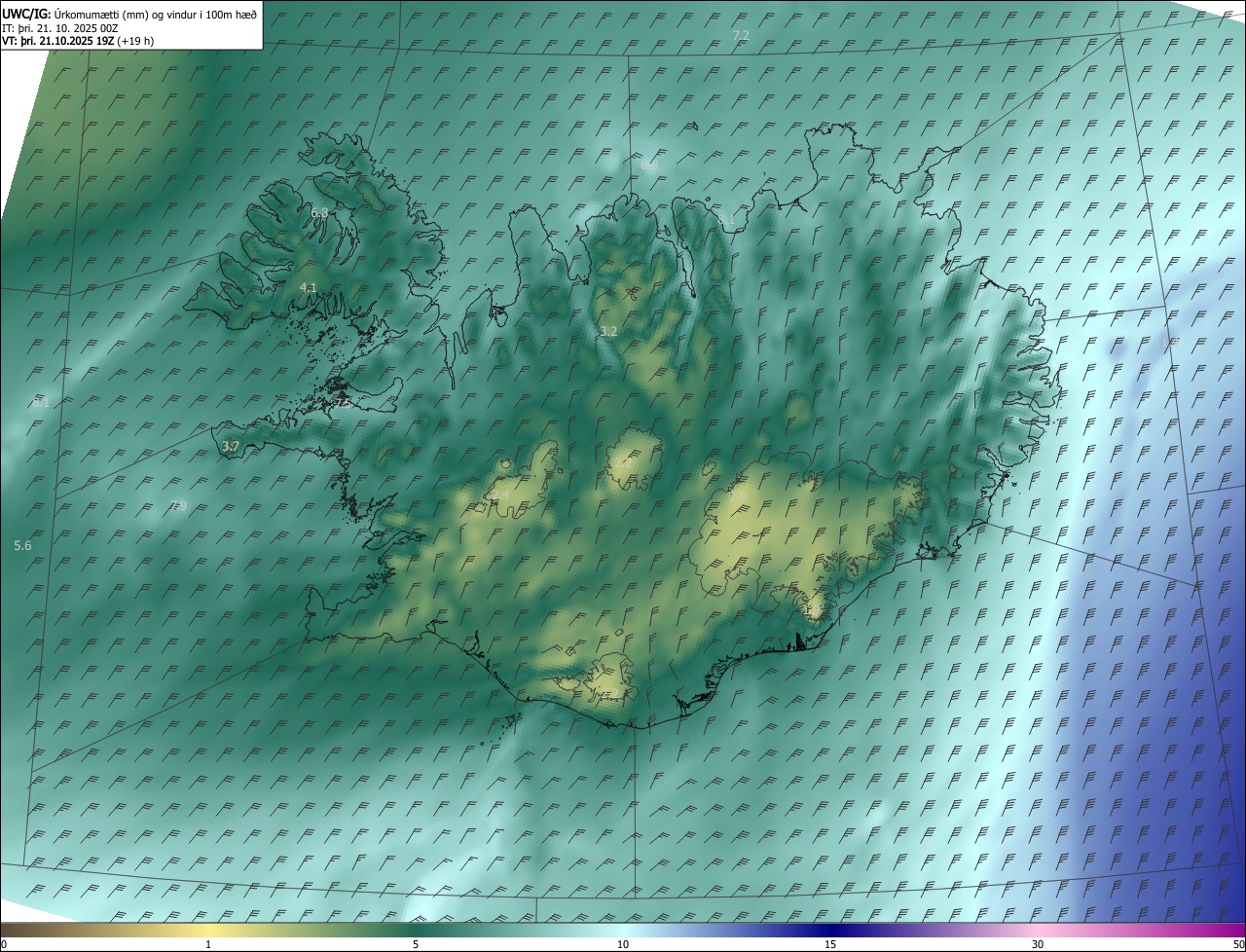This screenshot has height=952, width=1246.
Task: Click the 2.2 value label on the glacier
Action: click(622, 462)
